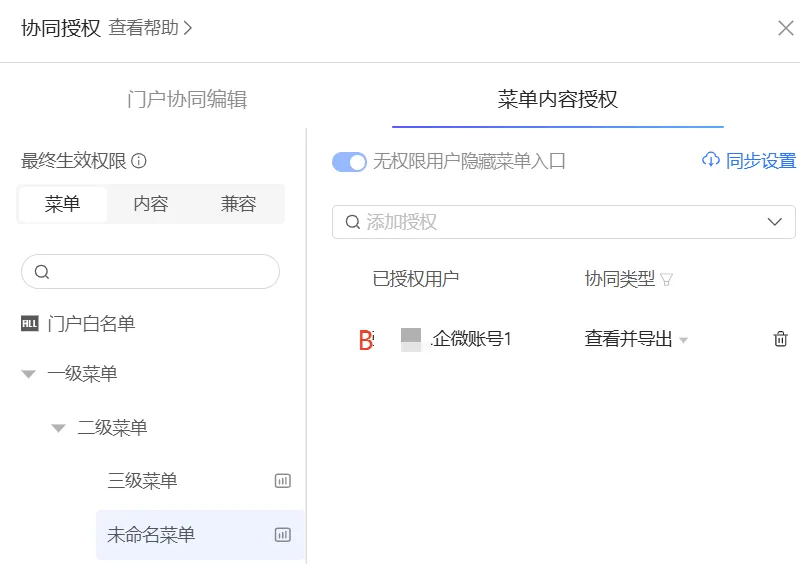Click the 企微账号1 user avatar
The image size is (800, 564).
411,339
